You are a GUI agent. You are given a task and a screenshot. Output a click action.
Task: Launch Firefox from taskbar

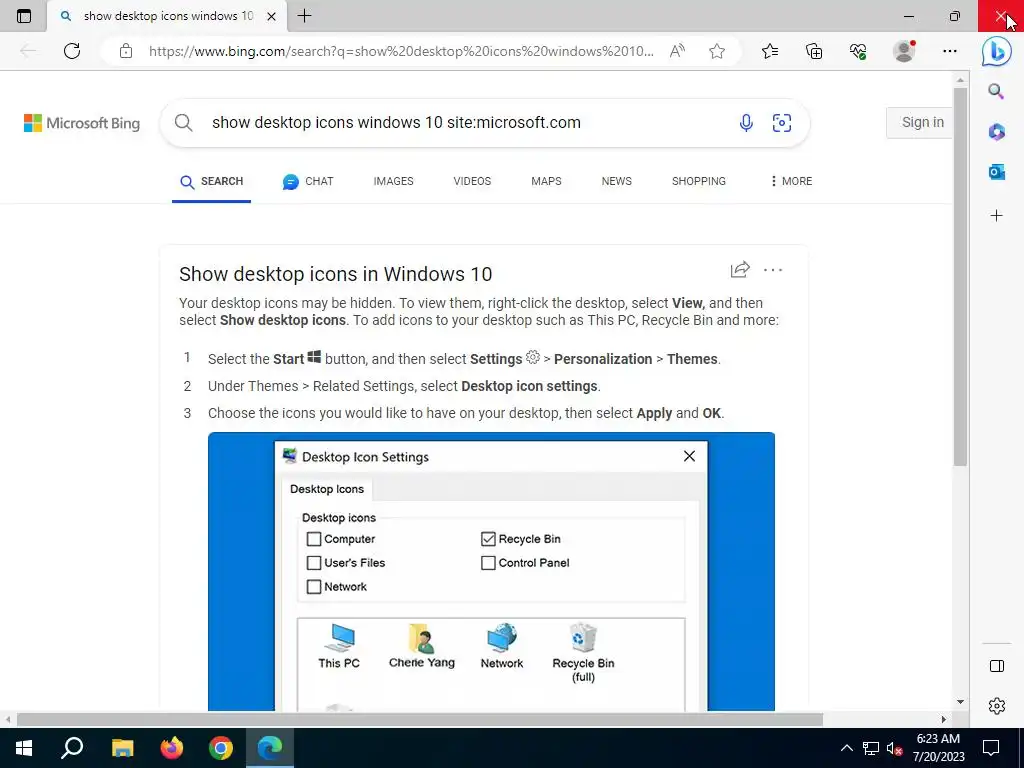pyautogui.click(x=172, y=748)
